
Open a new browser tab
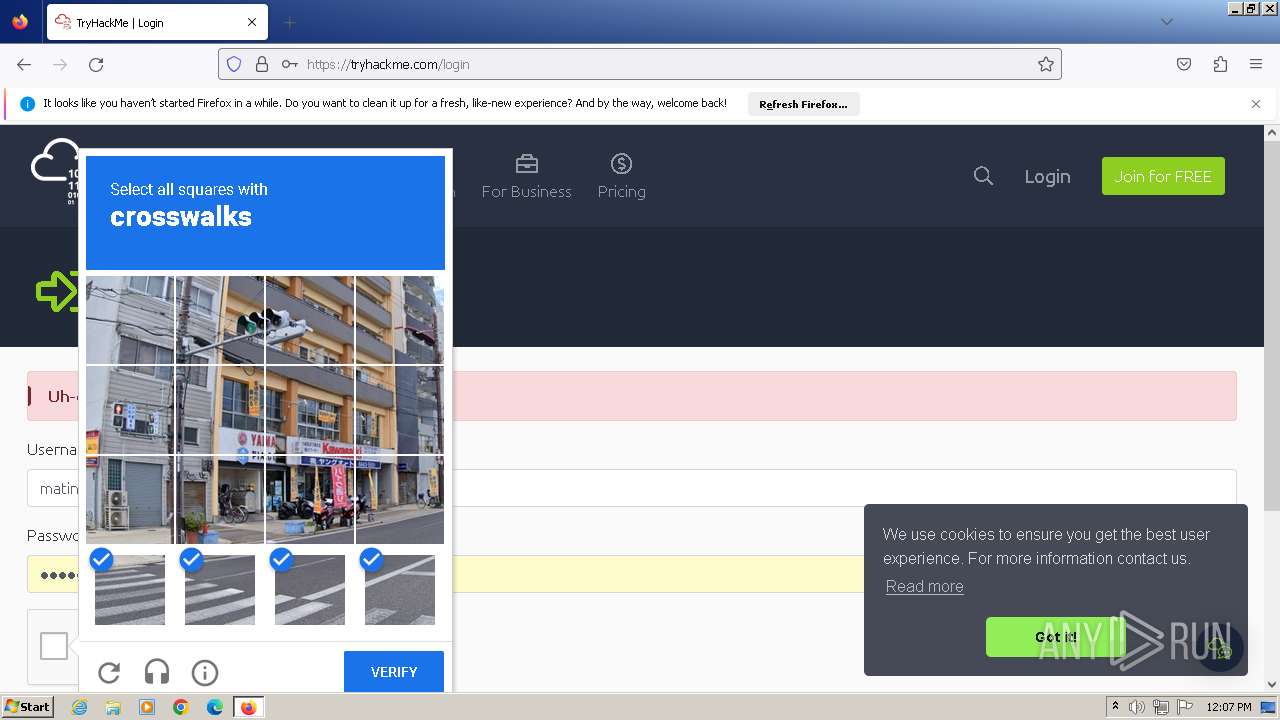(x=289, y=22)
